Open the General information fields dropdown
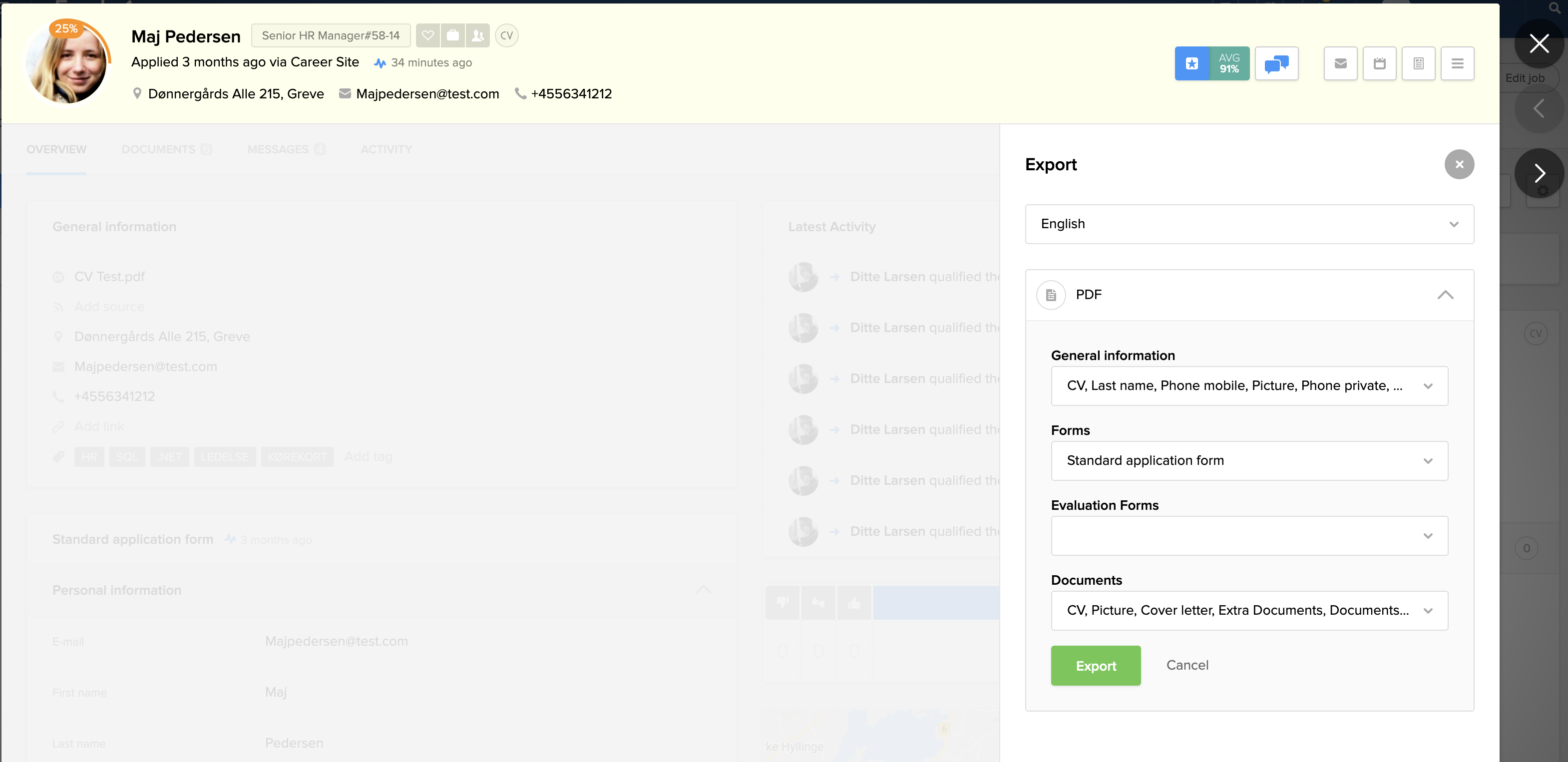 tap(1249, 386)
